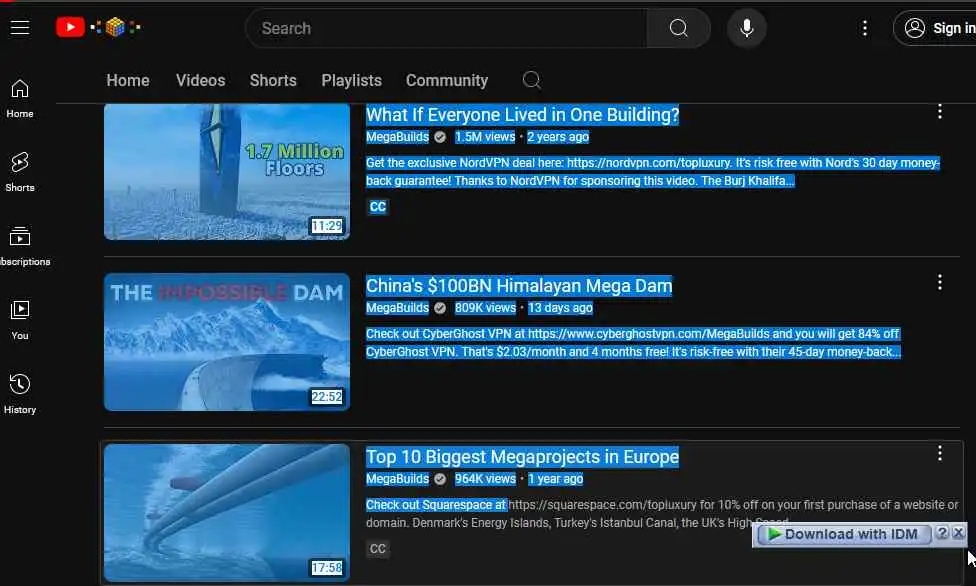Click the 11:29 duration badge
Viewport: 976px width, 586px height.
(327, 225)
